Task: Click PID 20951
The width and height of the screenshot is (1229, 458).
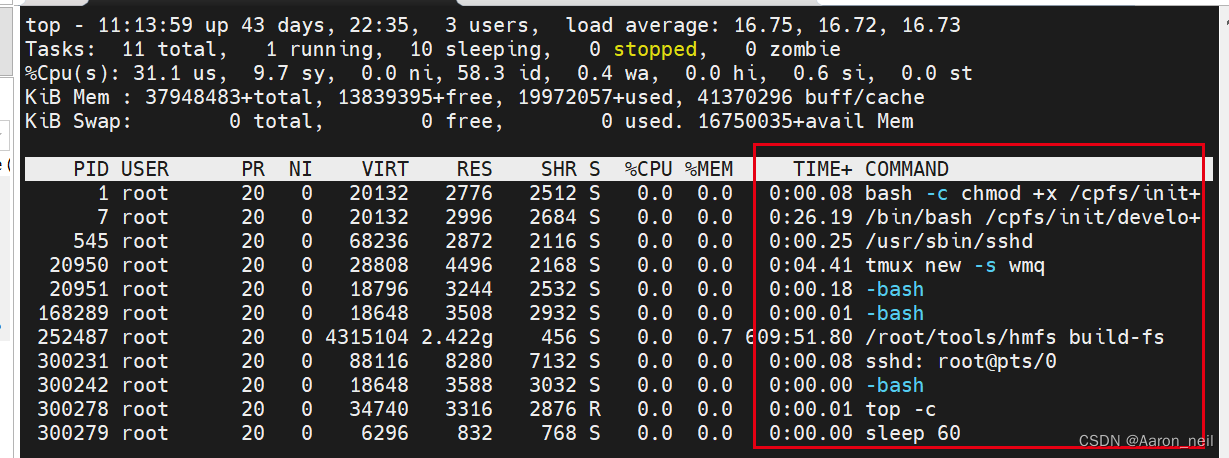Action: (79, 289)
